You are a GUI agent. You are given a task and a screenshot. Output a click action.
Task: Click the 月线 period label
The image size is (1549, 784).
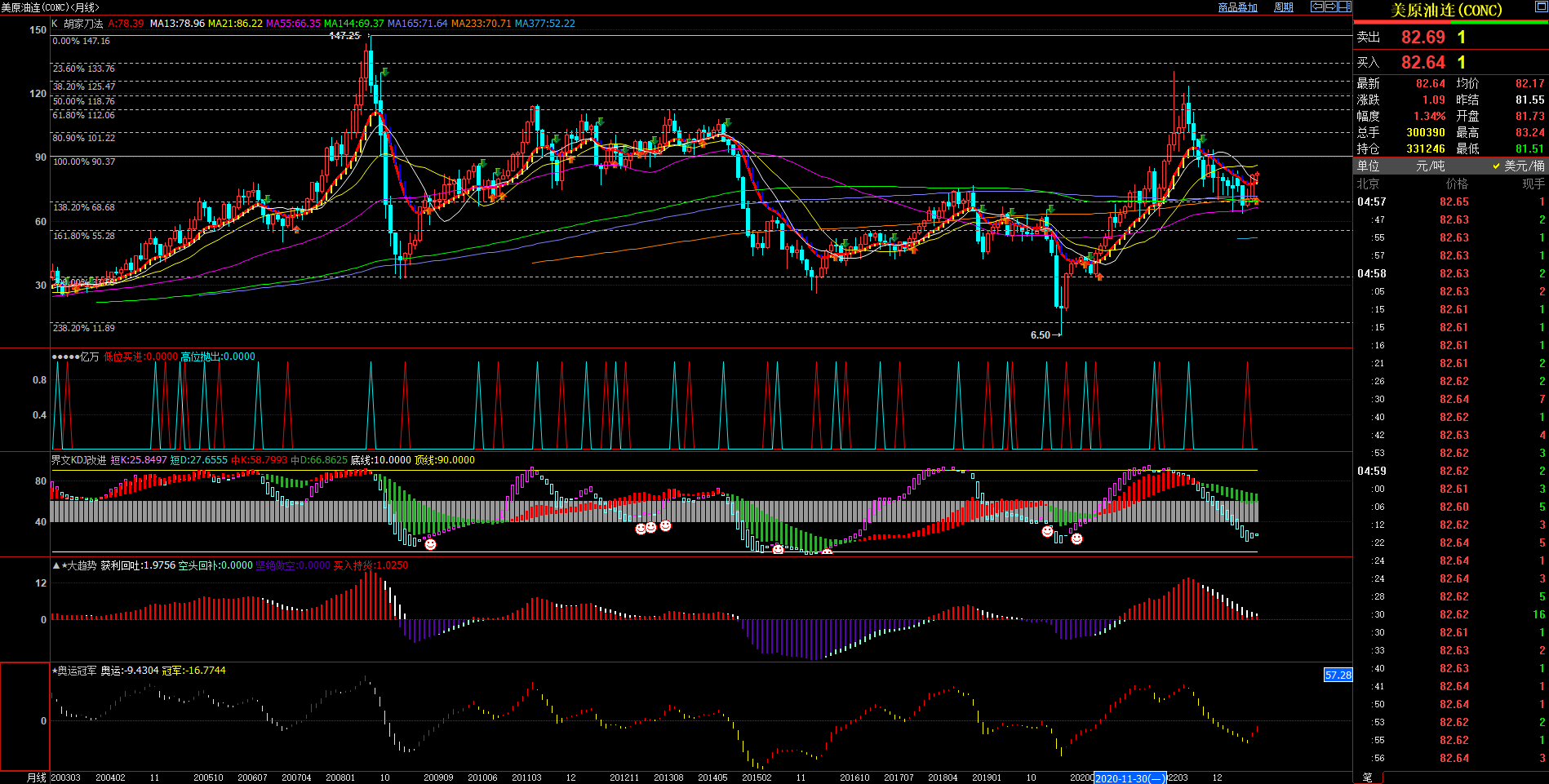36,777
